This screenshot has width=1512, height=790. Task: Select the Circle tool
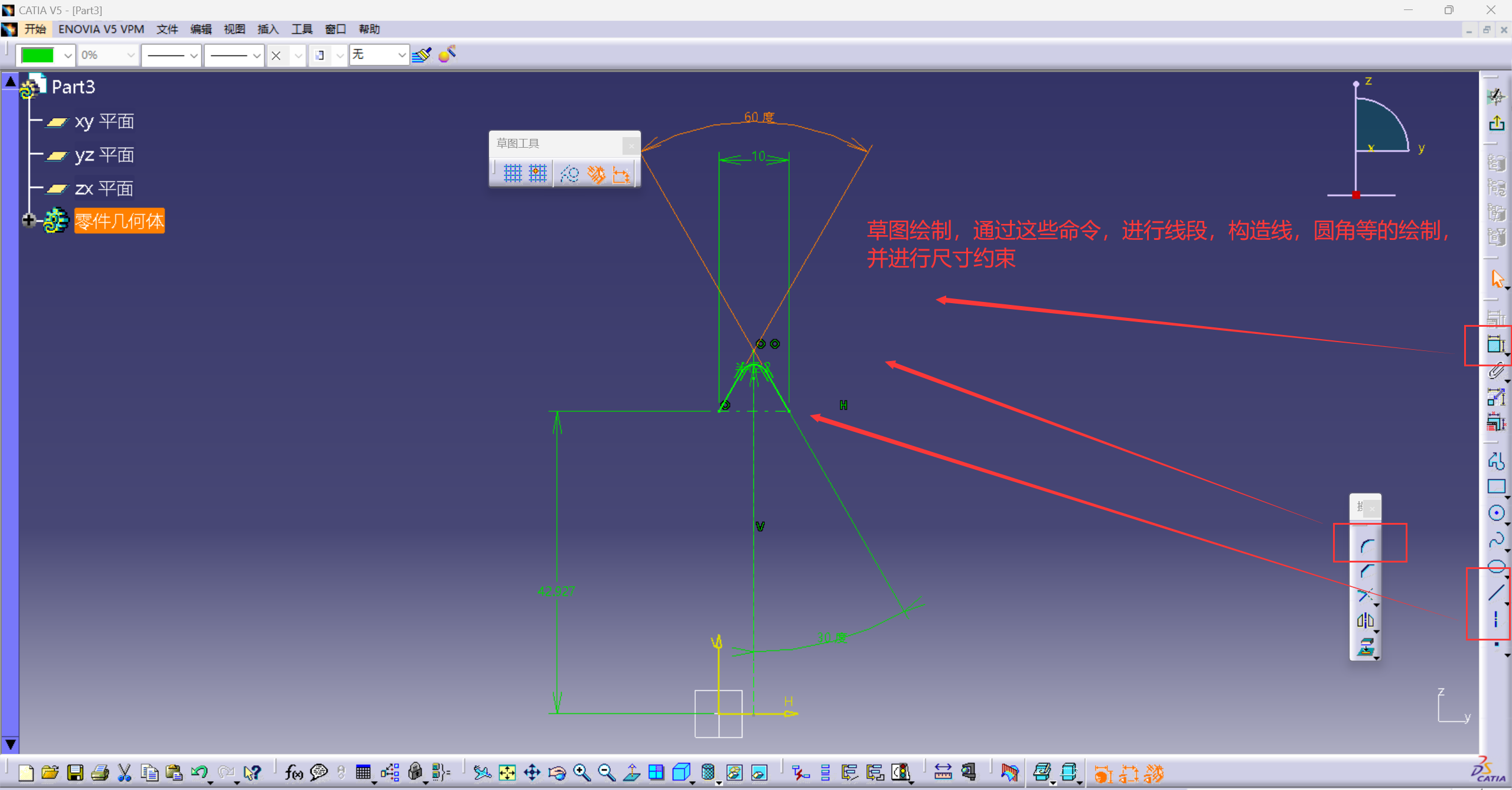pyautogui.click(x=1495, y=513)
